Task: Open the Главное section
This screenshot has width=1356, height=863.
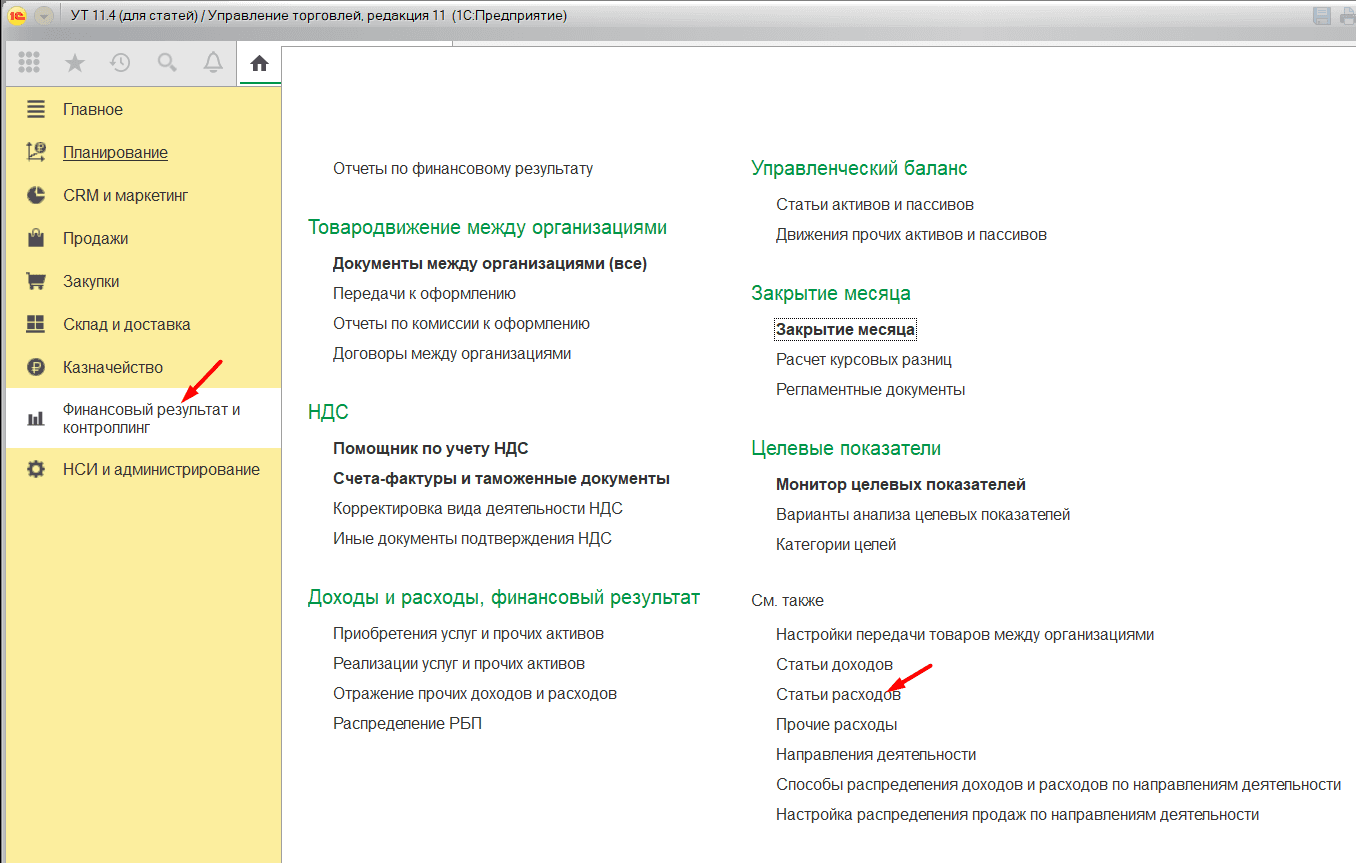Action: pyautogui.click(x=93, y=109)
